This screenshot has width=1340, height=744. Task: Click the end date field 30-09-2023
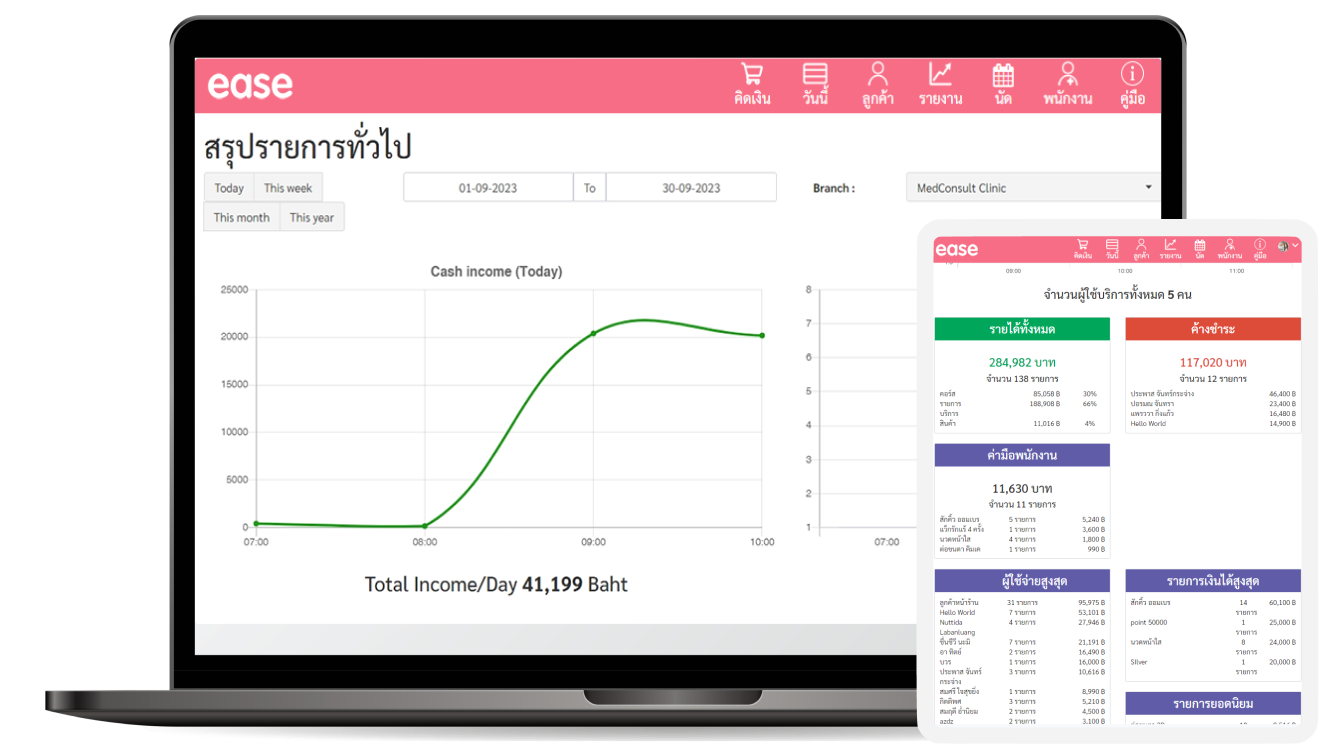coord(691,188)
